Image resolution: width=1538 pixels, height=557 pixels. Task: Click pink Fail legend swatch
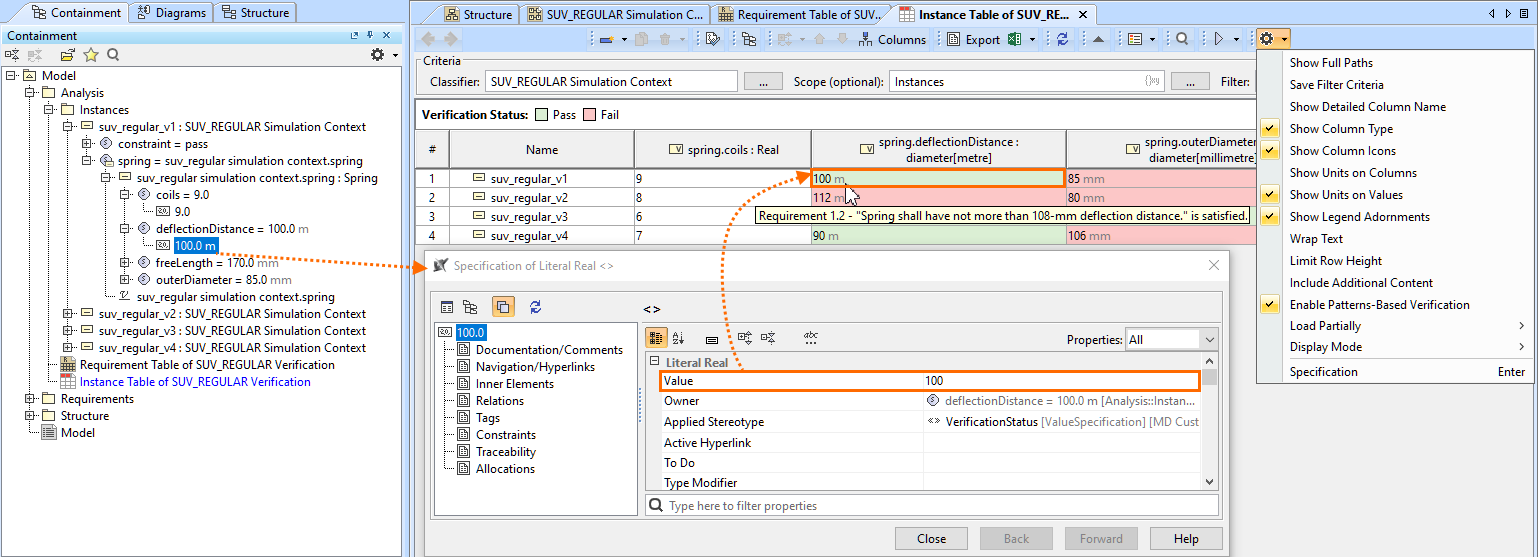589,115
